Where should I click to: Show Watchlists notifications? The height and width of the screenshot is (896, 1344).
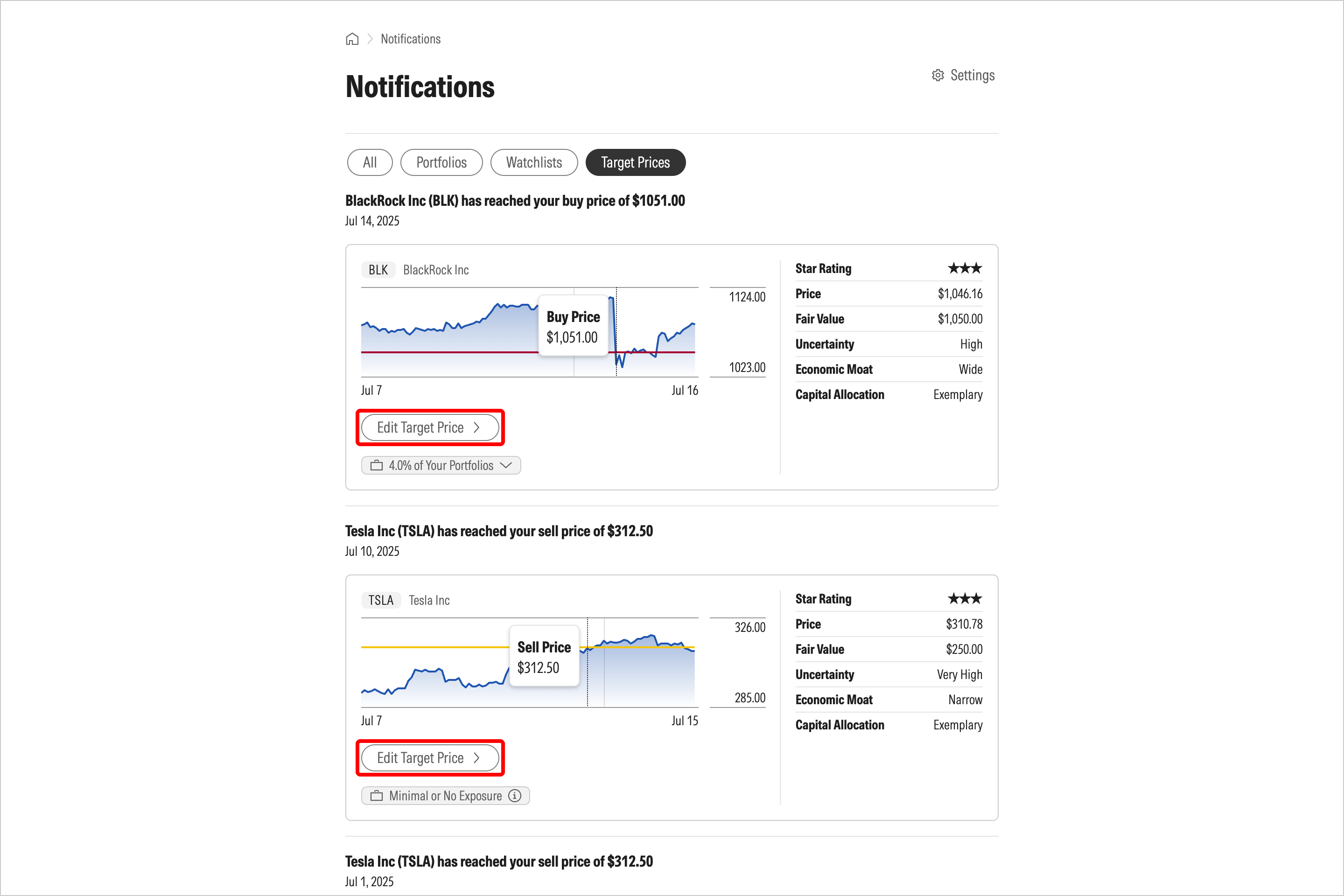point(534,162)
